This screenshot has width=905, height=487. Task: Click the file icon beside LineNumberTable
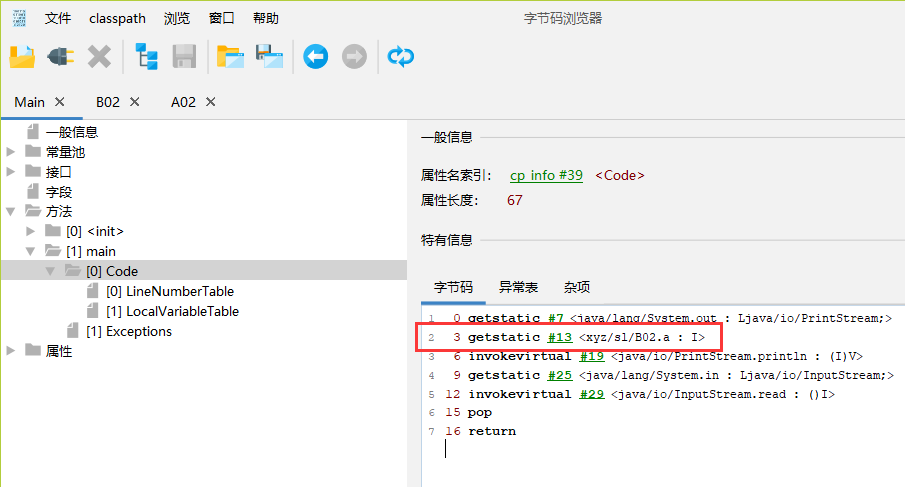pos(93,291)
